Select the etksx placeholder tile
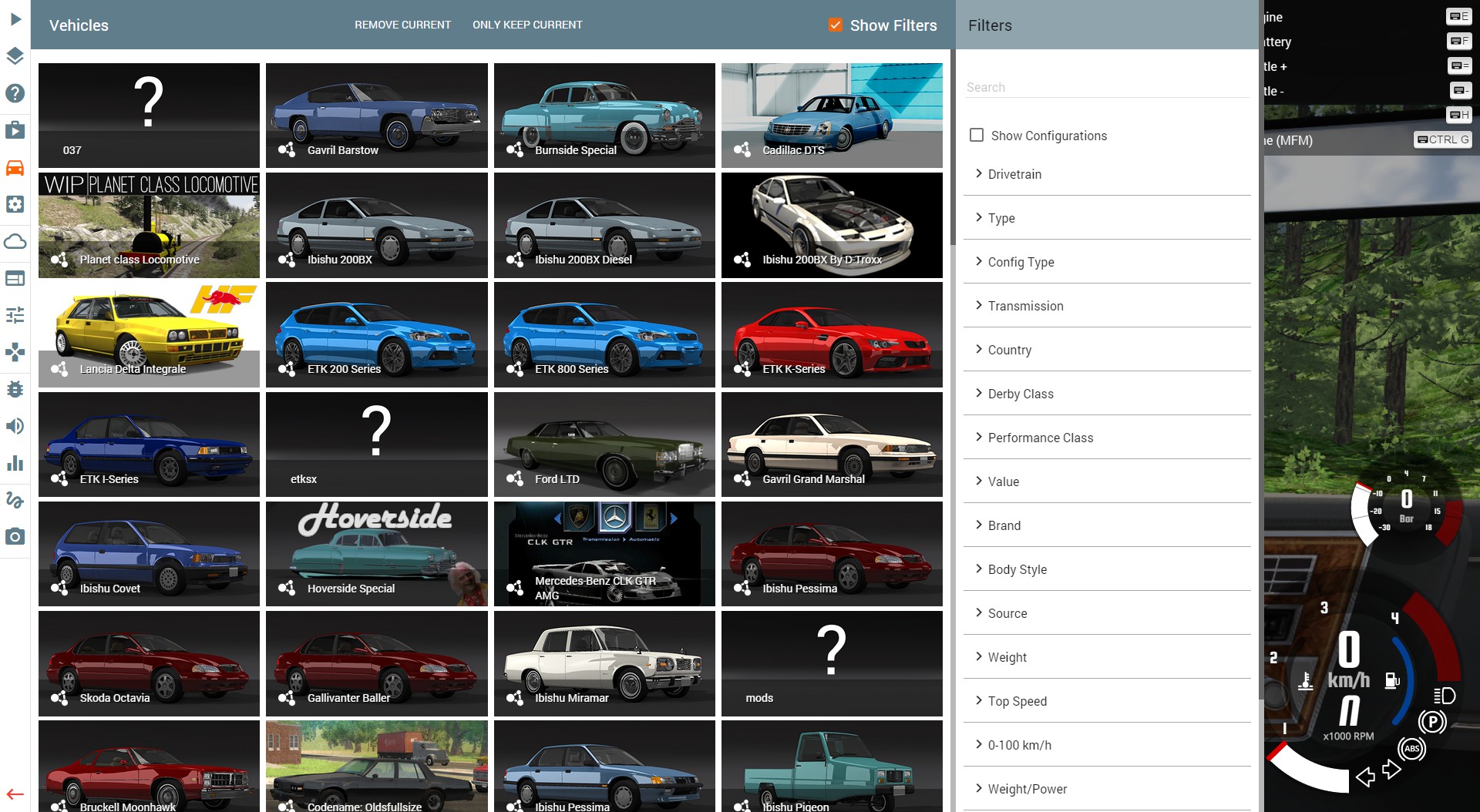 [376, 445]
